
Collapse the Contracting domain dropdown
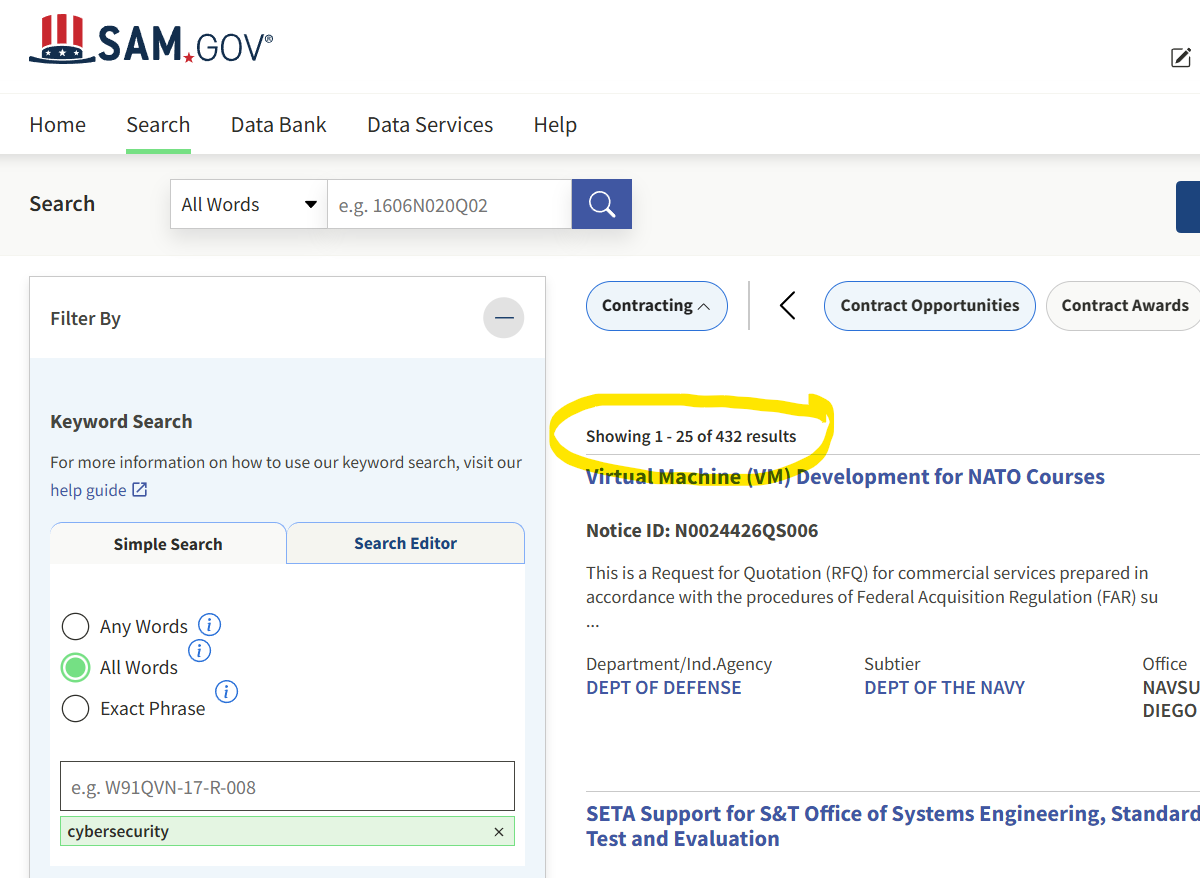click(x=656, y=306)
